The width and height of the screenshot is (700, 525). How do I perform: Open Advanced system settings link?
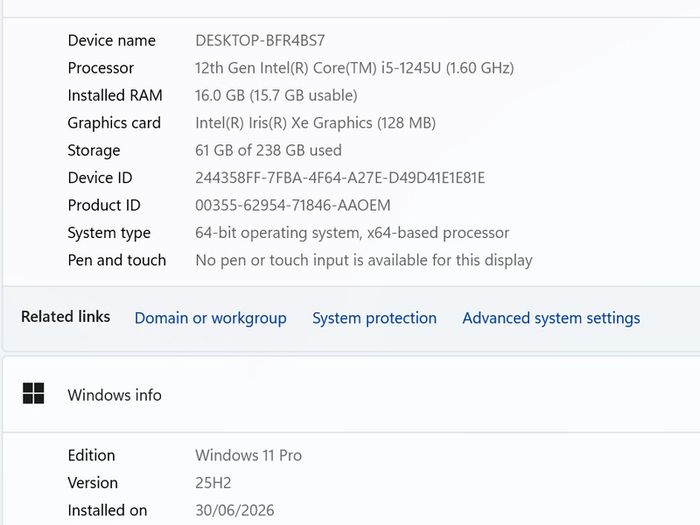(551, 318)
